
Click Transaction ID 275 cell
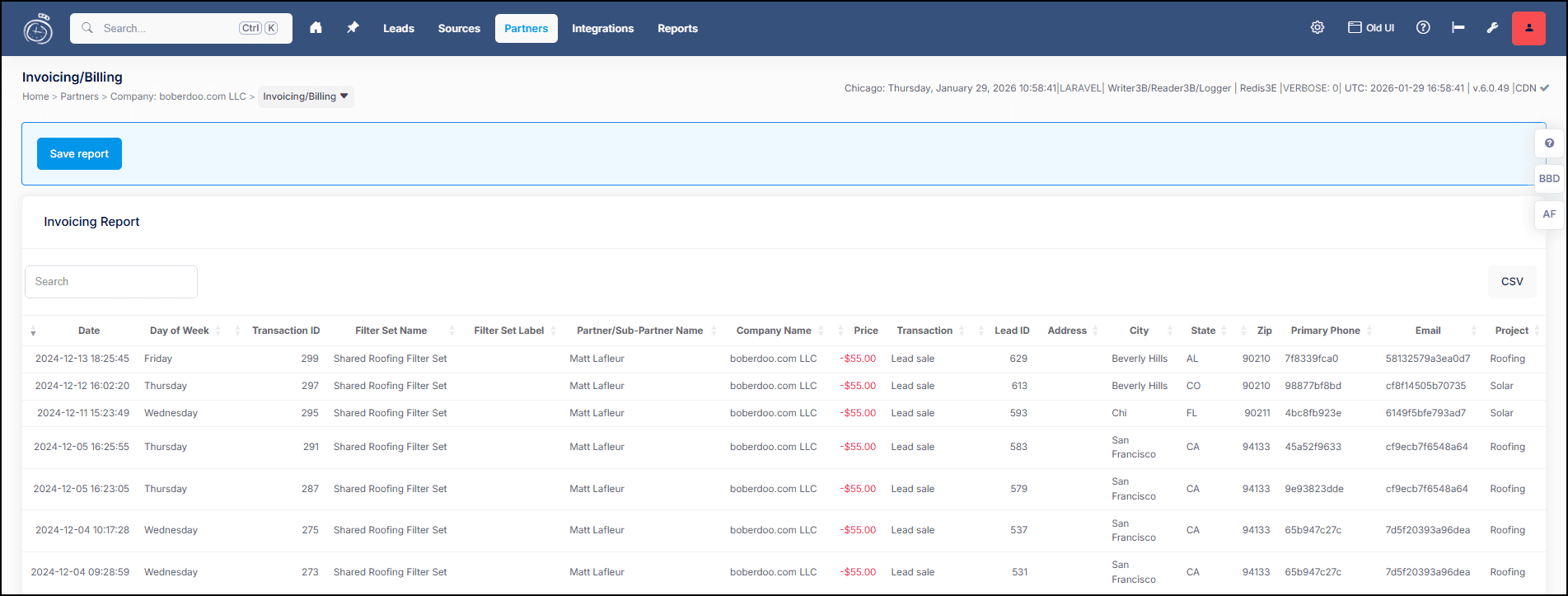[310, 530]
